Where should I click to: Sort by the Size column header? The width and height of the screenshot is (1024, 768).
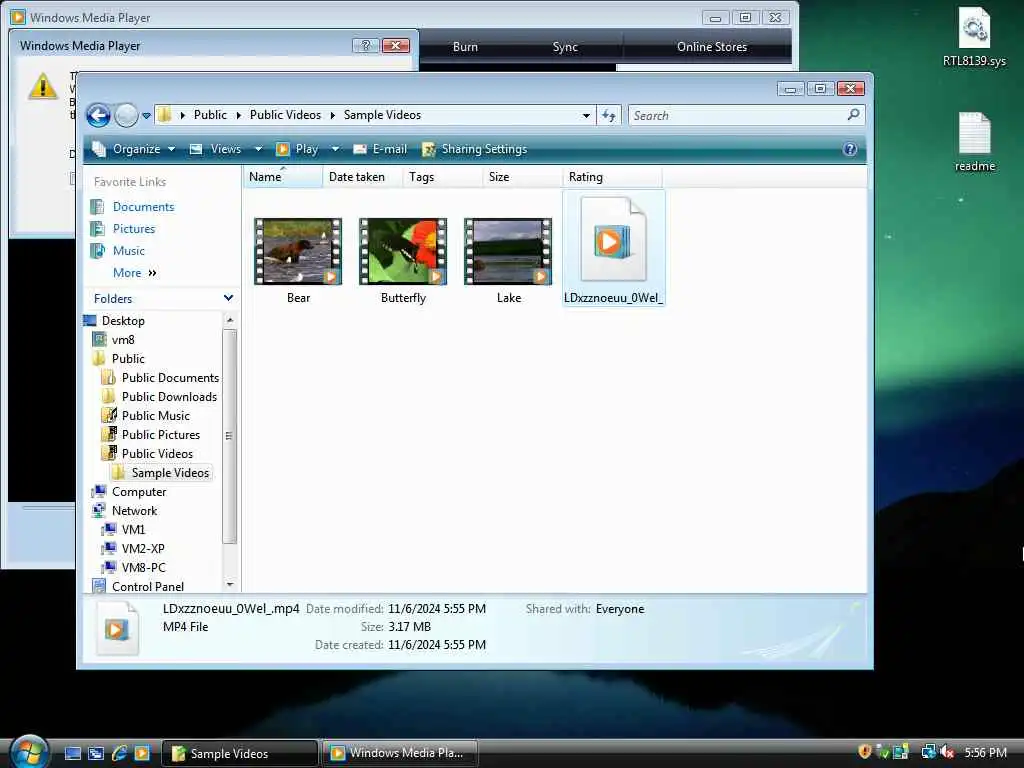522,177
